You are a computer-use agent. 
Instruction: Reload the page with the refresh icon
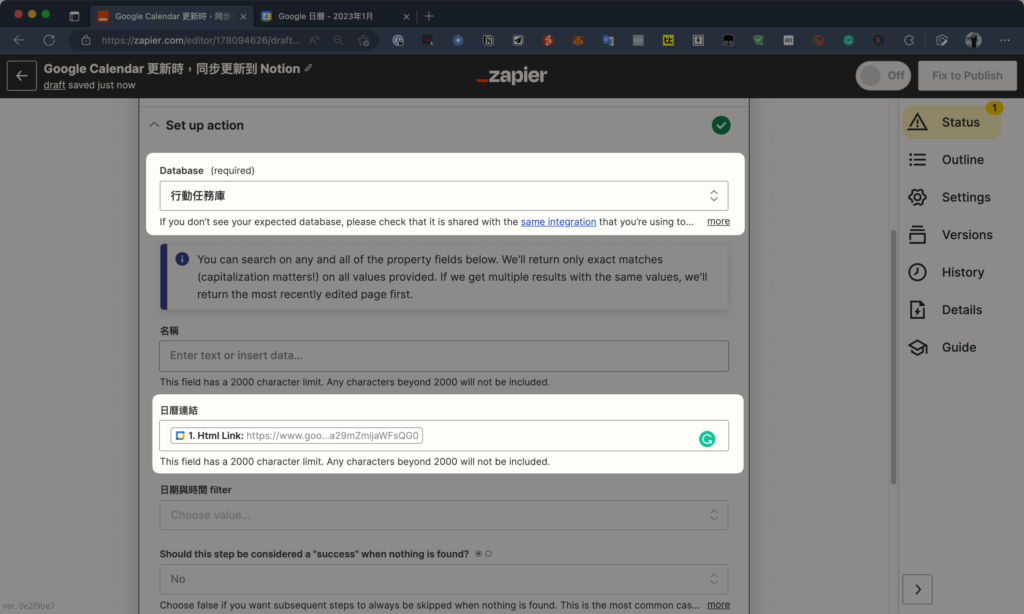tap(49, 40)
